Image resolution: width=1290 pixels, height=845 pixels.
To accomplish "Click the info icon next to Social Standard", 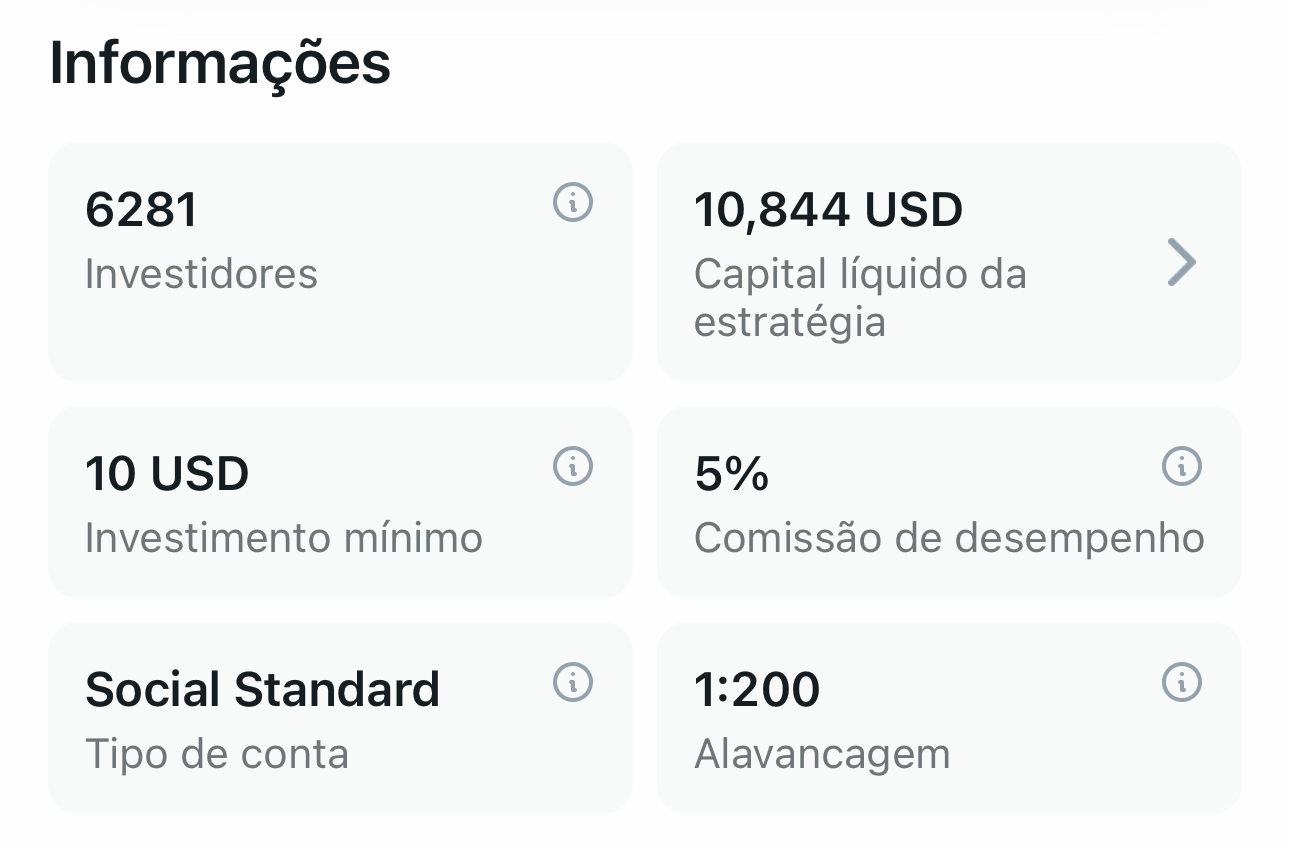I will tap(573, 682).
